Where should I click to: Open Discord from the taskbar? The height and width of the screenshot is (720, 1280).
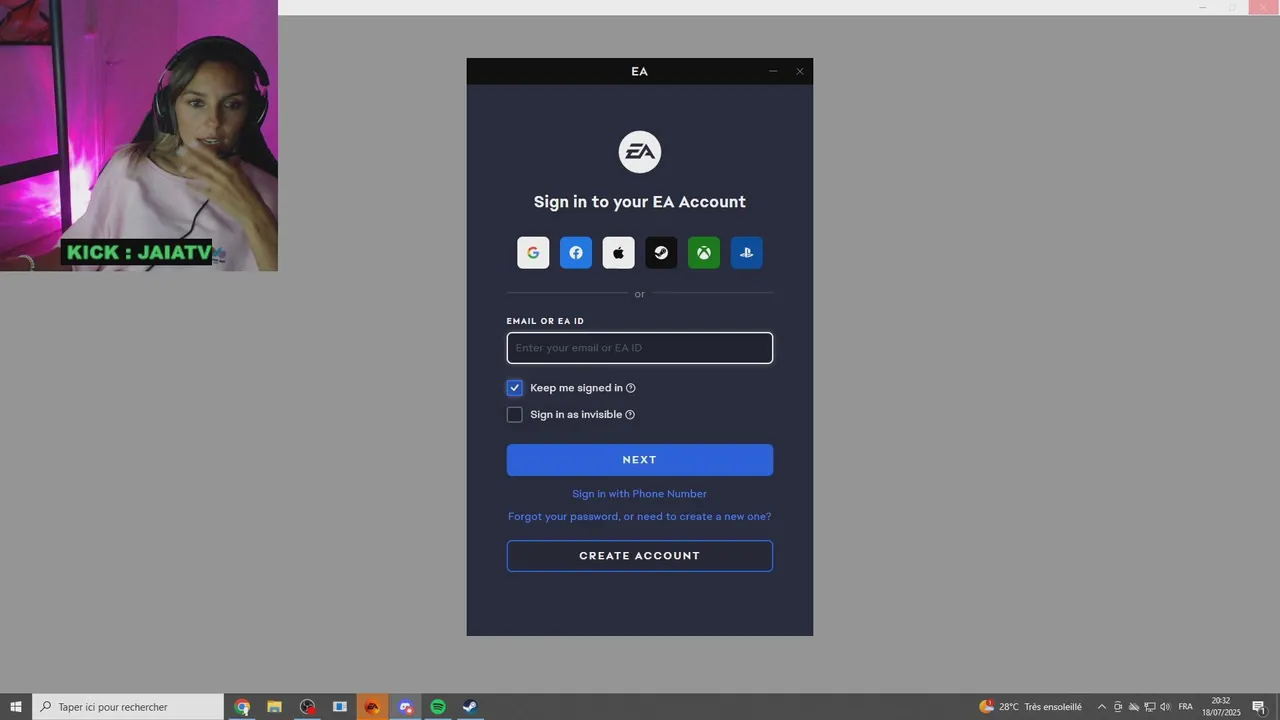click(x=405, y=707)
